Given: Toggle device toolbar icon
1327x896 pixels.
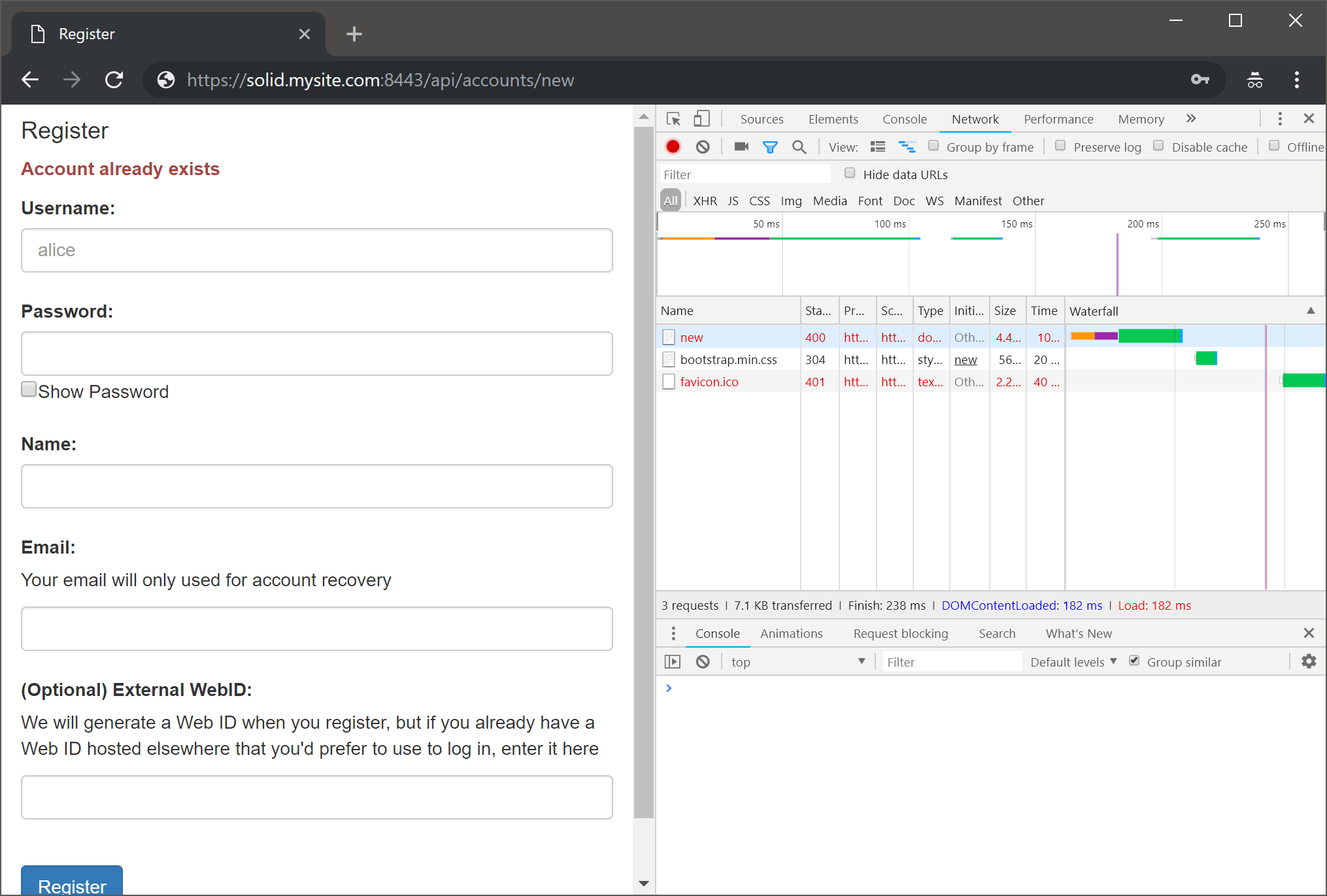Looking at the screenshot, I should 701,118.
